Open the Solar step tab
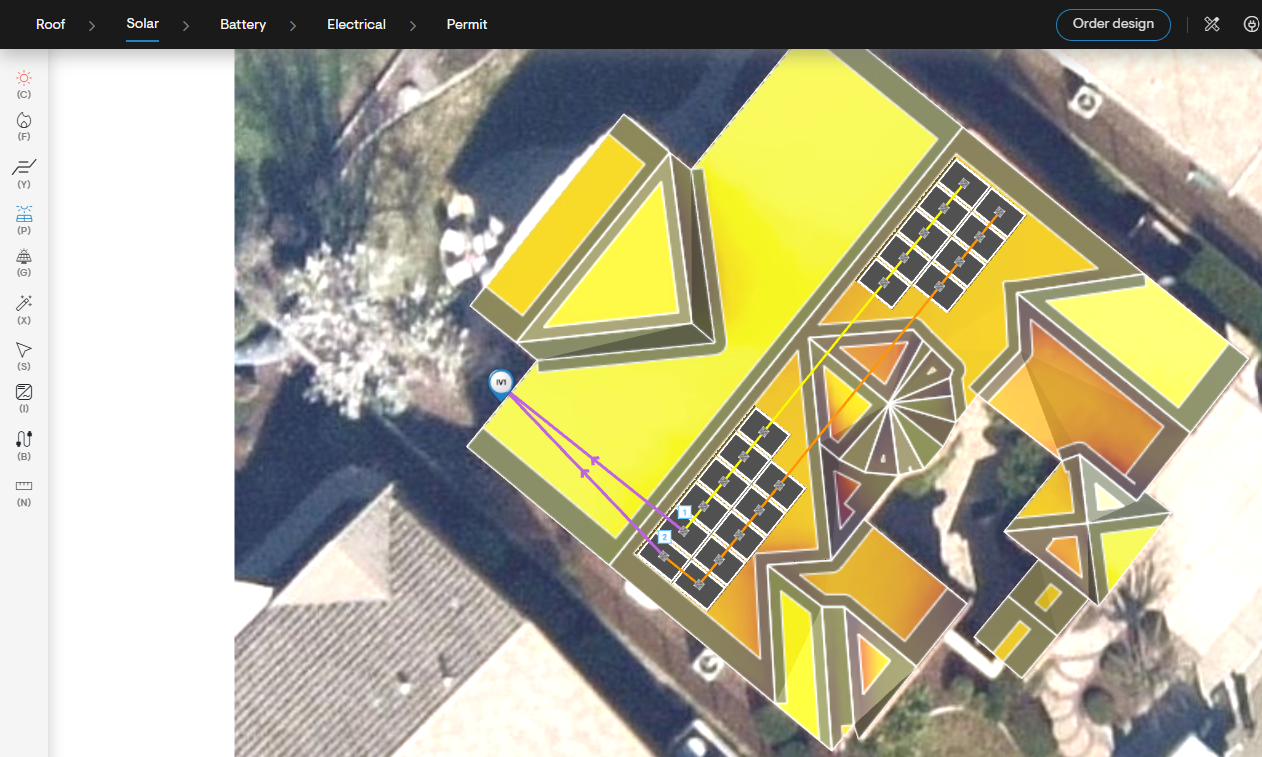The width and height of the screenshot is (1262, 757). 142,24
